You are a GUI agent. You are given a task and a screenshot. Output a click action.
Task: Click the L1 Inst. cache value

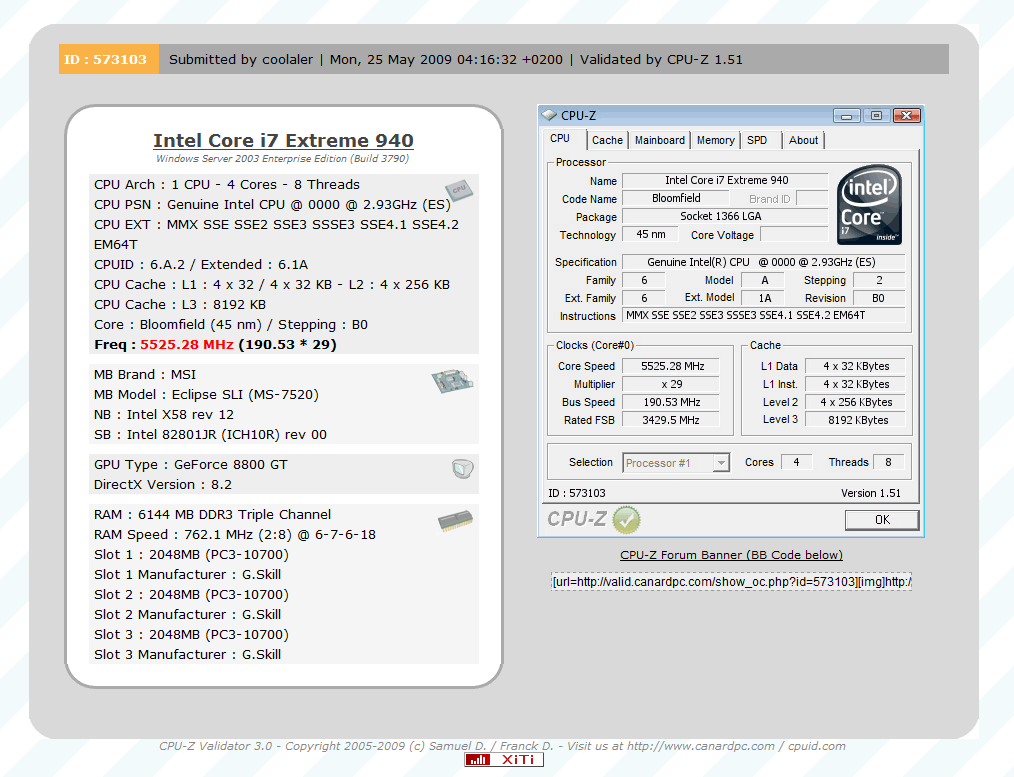[856, 384]
